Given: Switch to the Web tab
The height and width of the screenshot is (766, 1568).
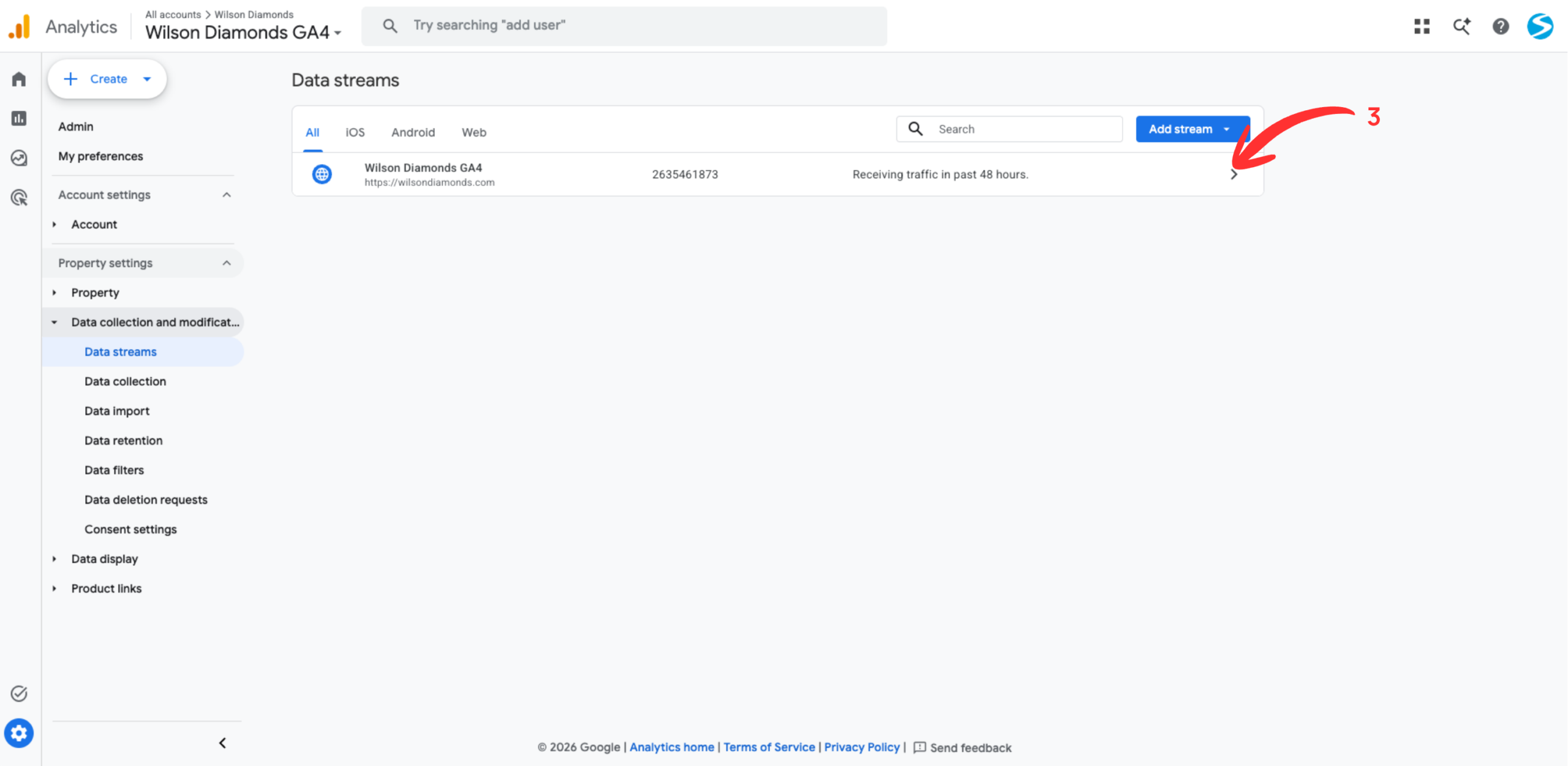Looking at the screenshot, I should coord(474,132).
